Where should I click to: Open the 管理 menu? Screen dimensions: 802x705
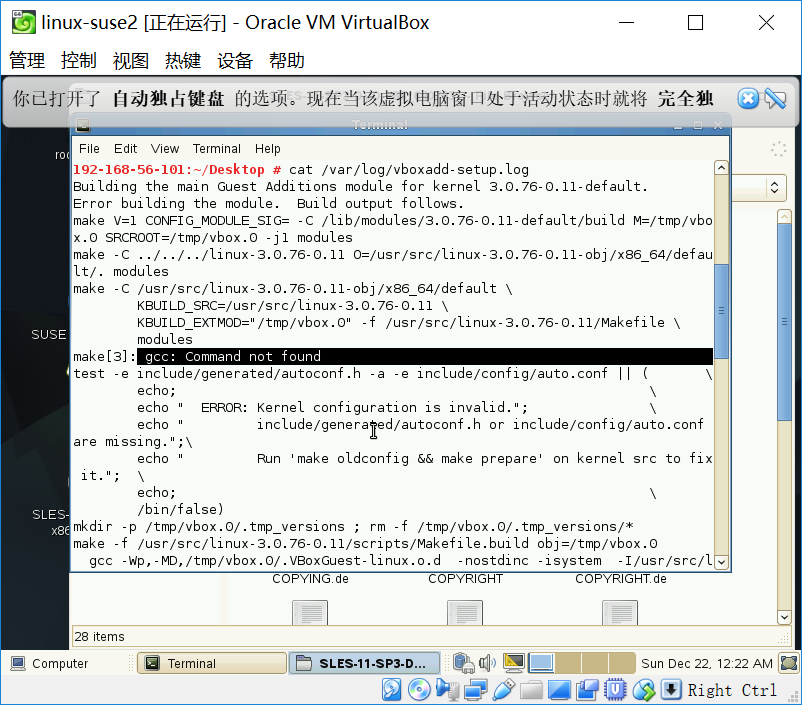click(27, 60)
